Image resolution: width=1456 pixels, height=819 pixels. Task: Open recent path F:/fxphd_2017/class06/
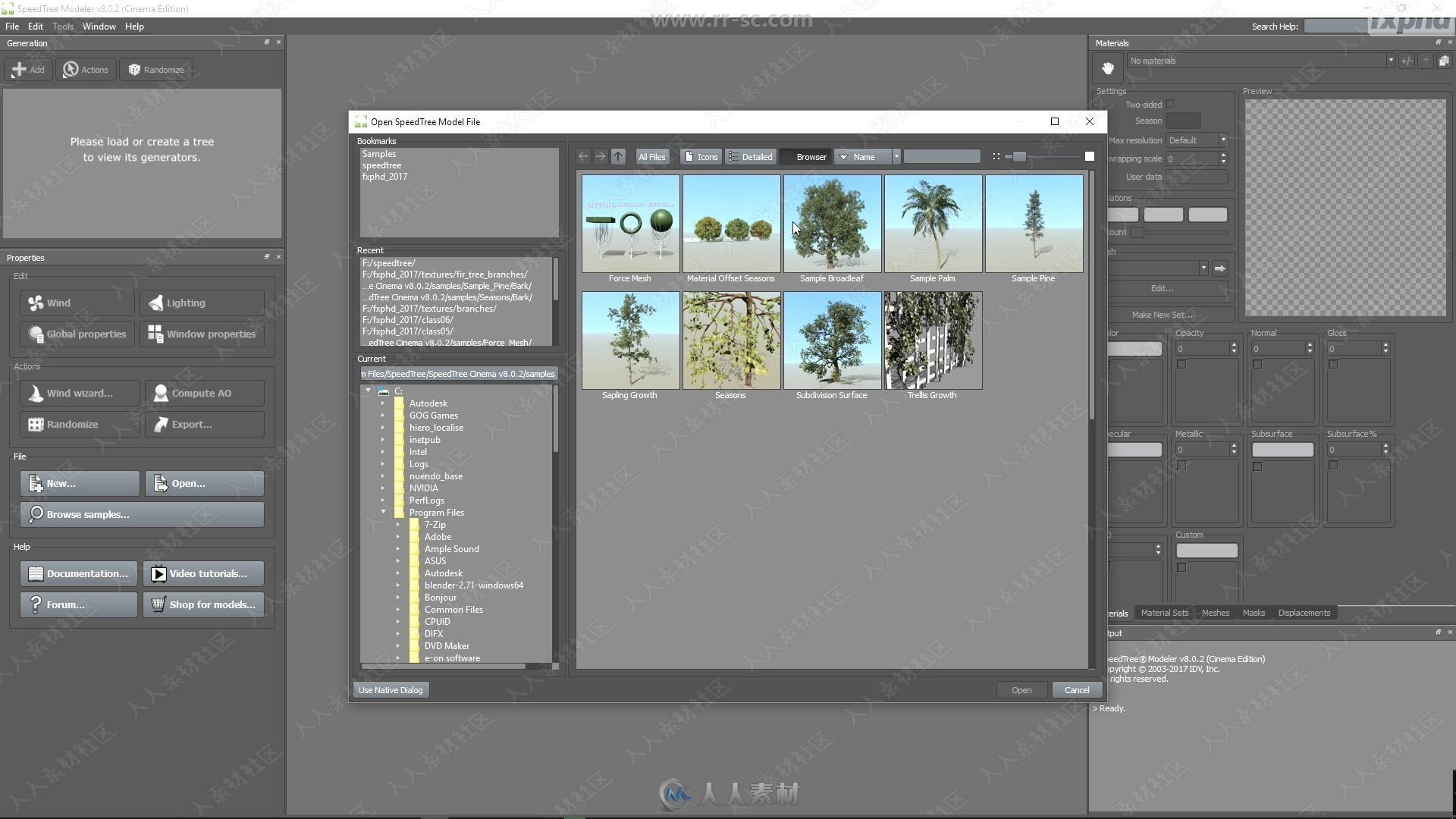(408, 320)
